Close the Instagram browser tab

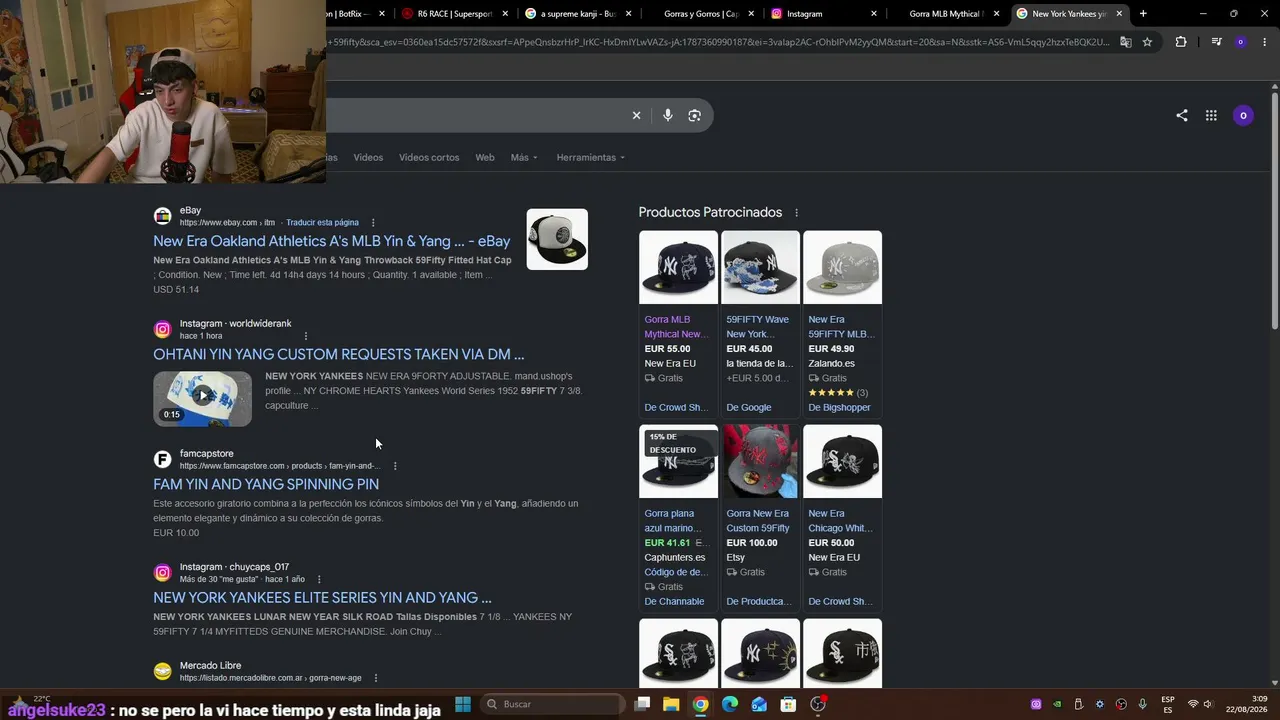coord(874,14)
